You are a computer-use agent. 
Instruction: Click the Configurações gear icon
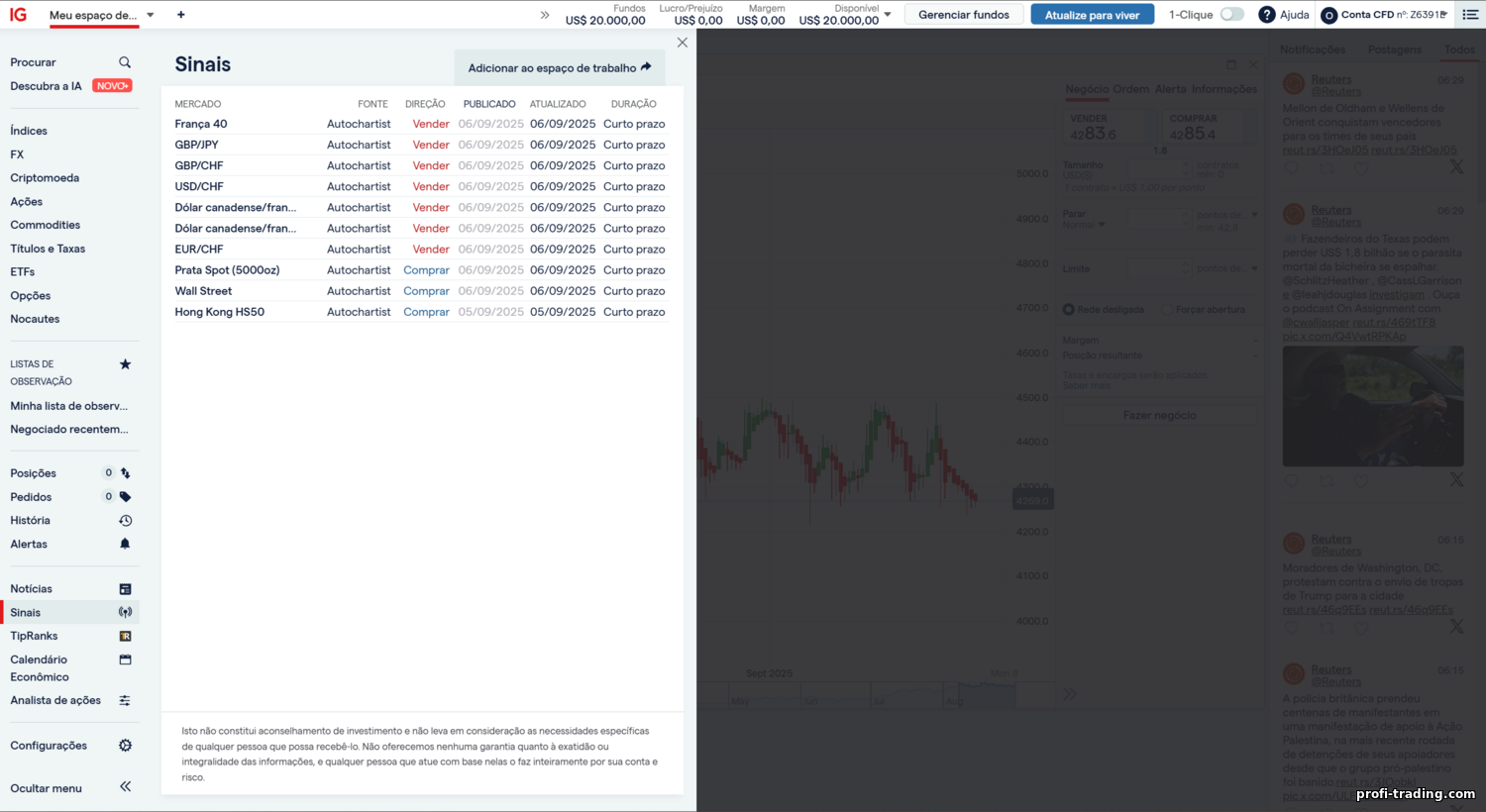[125, 746]
